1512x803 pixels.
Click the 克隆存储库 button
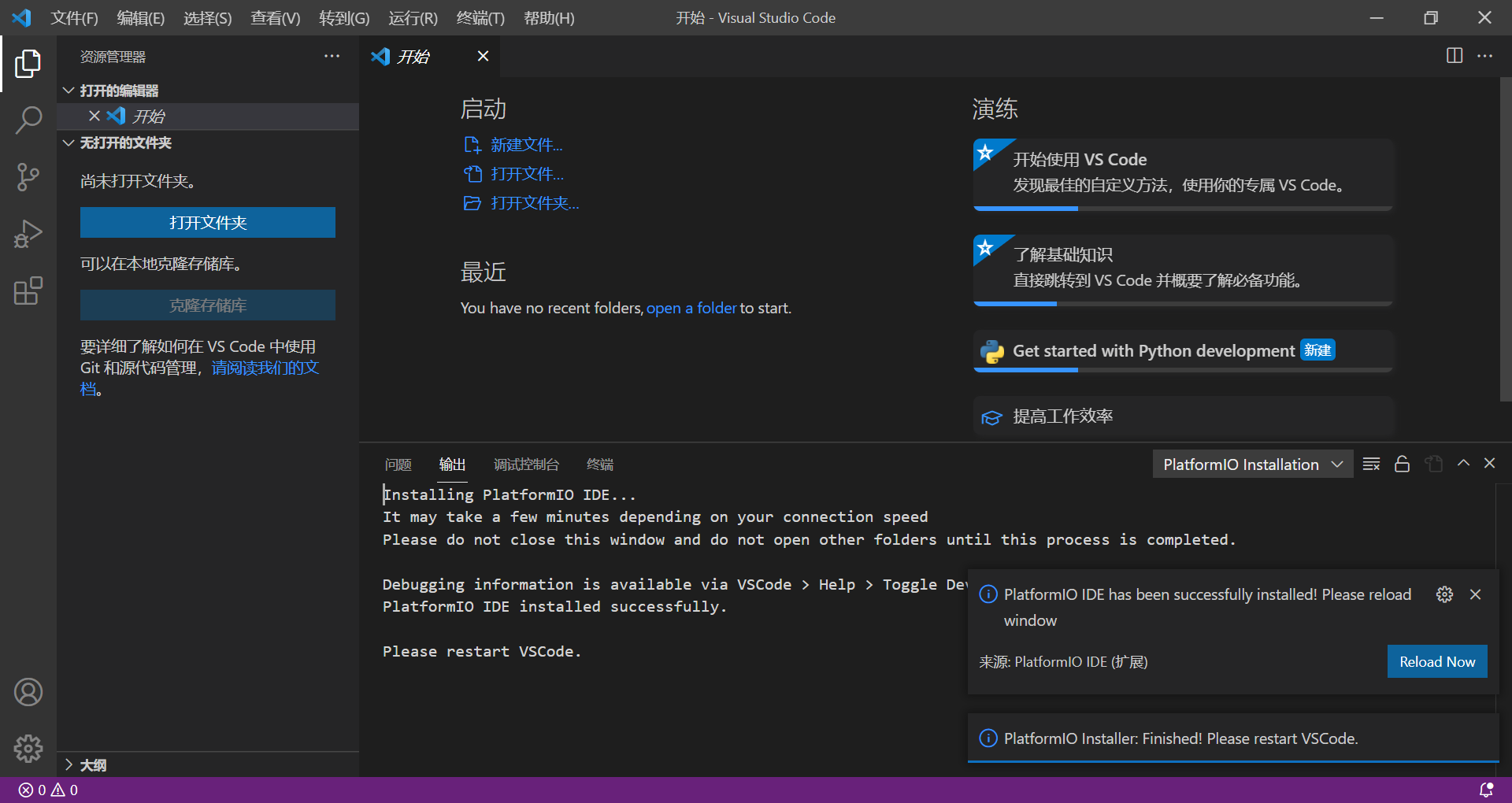tap(208, 305)
